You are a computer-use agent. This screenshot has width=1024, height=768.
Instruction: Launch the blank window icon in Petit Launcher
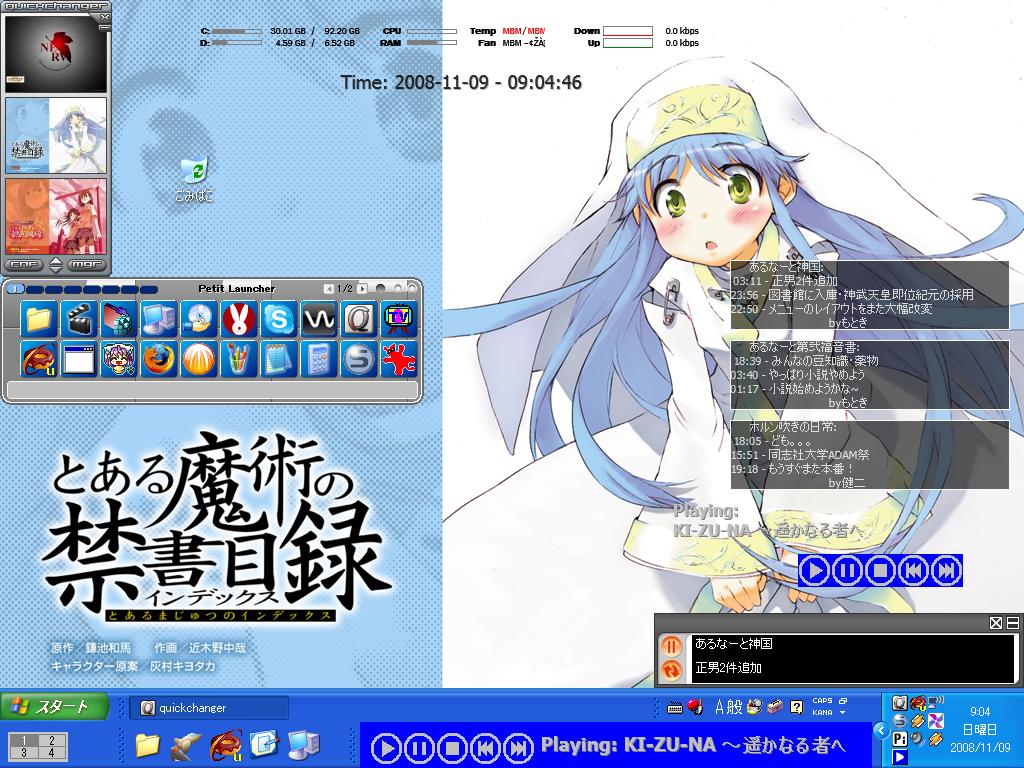pos(79,359)
